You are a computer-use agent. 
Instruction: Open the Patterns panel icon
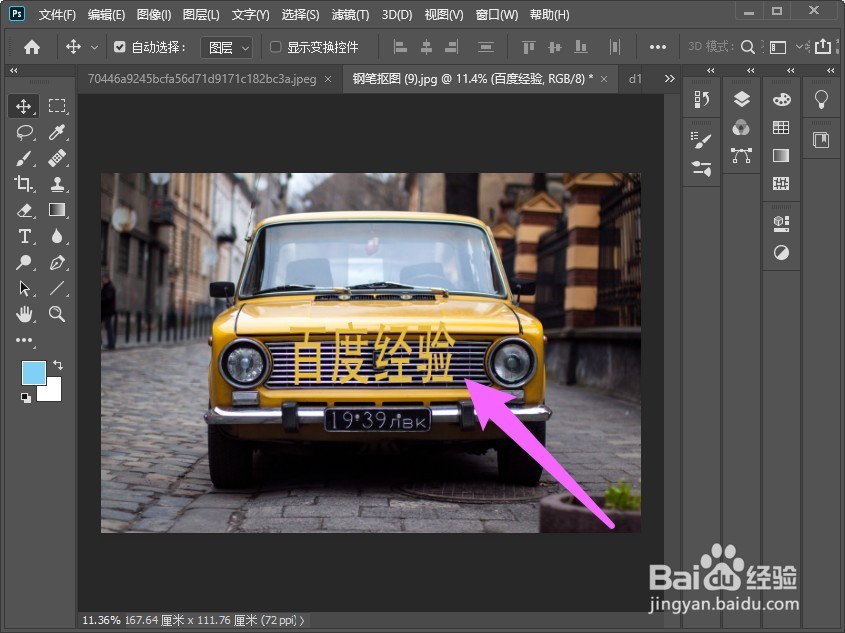tap(781, 184)
